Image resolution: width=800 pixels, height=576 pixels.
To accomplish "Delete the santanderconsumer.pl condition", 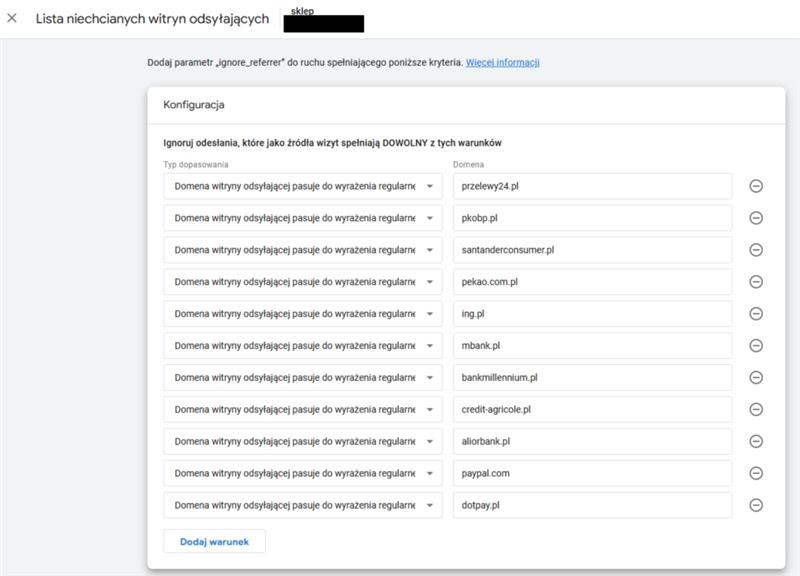I will coord(756,250).
